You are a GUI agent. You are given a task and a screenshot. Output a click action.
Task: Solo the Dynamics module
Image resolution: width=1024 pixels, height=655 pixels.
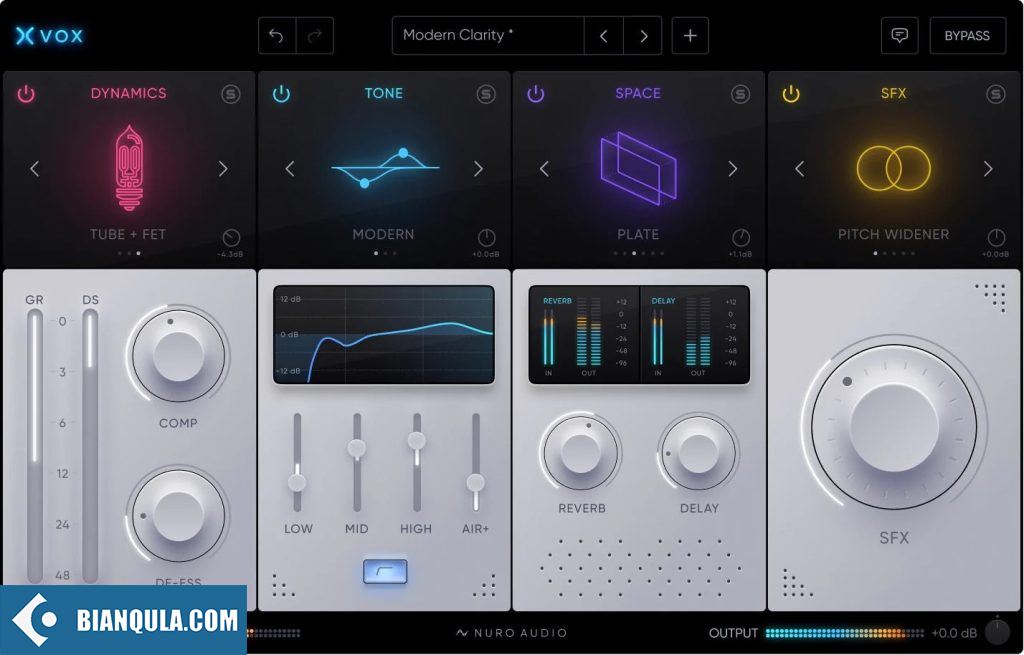[231, 94]
